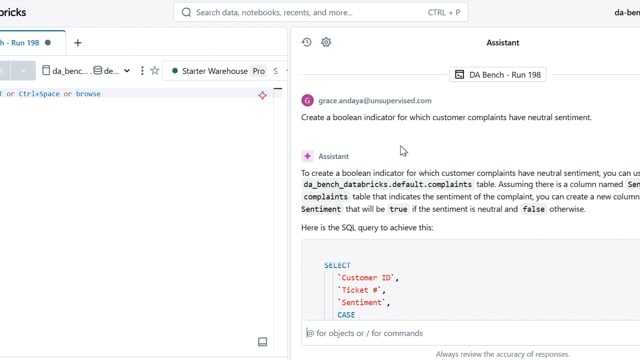Open Assistant settings gear icon
Viewport: 640px width, 360px height.
pos(326,42)
